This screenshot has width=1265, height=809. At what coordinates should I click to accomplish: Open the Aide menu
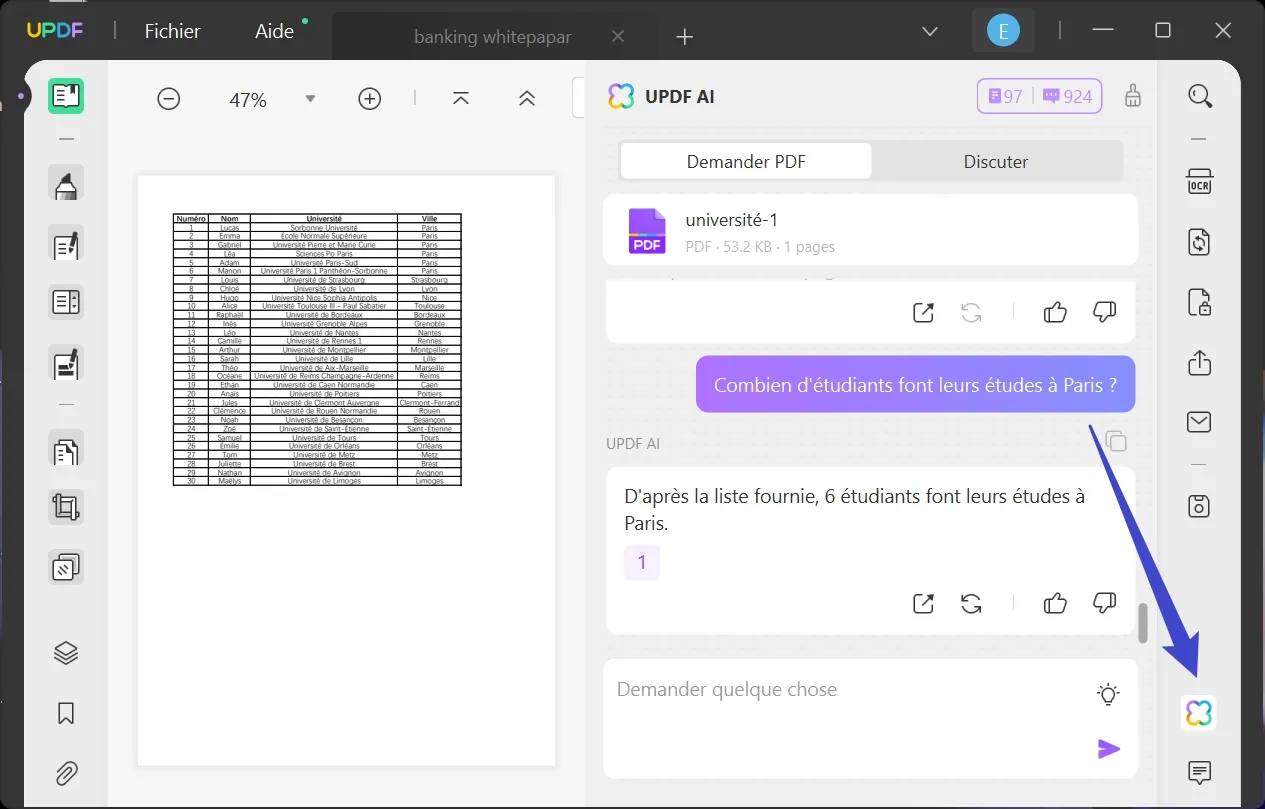(271, 31)
